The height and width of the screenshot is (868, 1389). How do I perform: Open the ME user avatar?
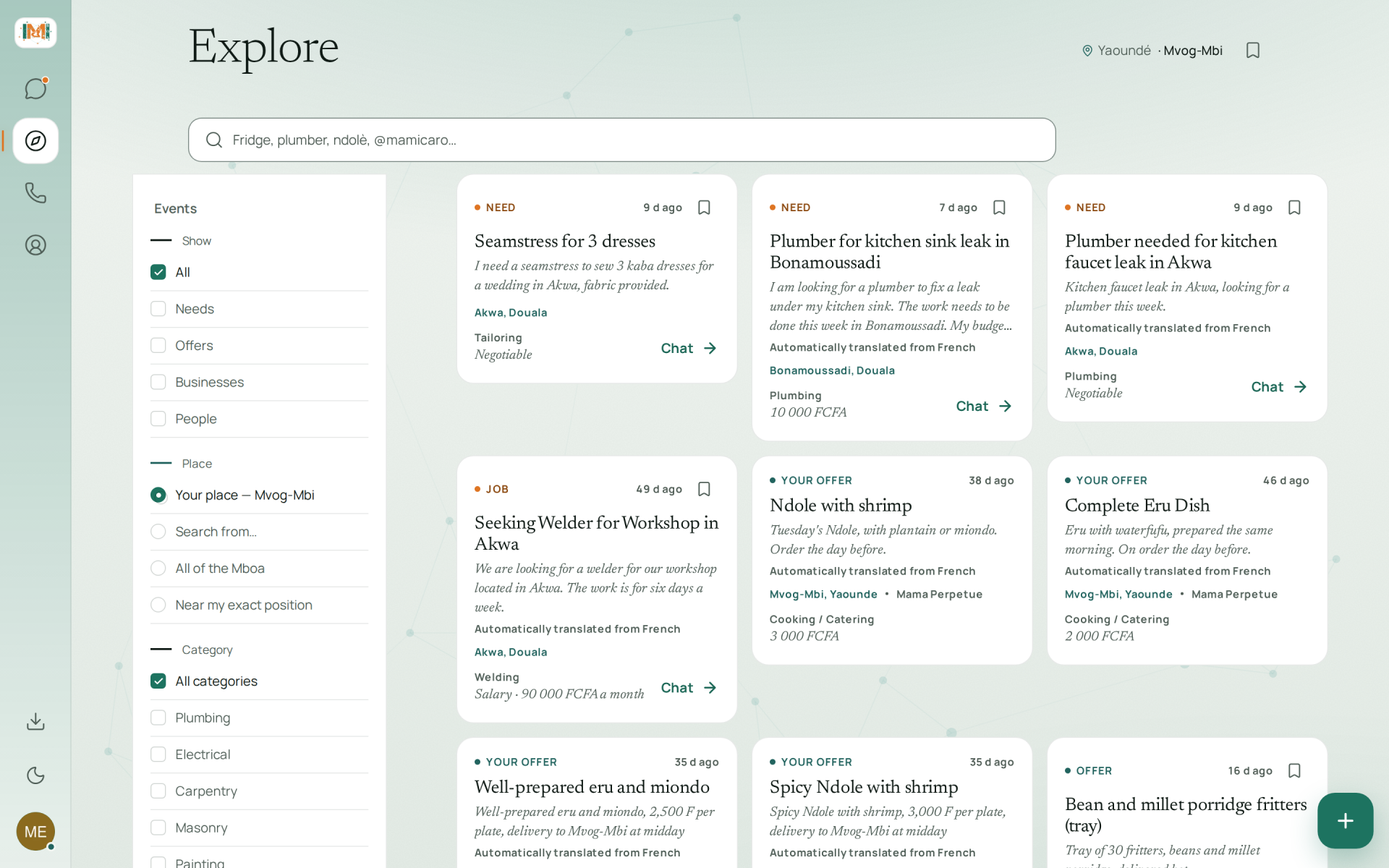coord(35,831)
